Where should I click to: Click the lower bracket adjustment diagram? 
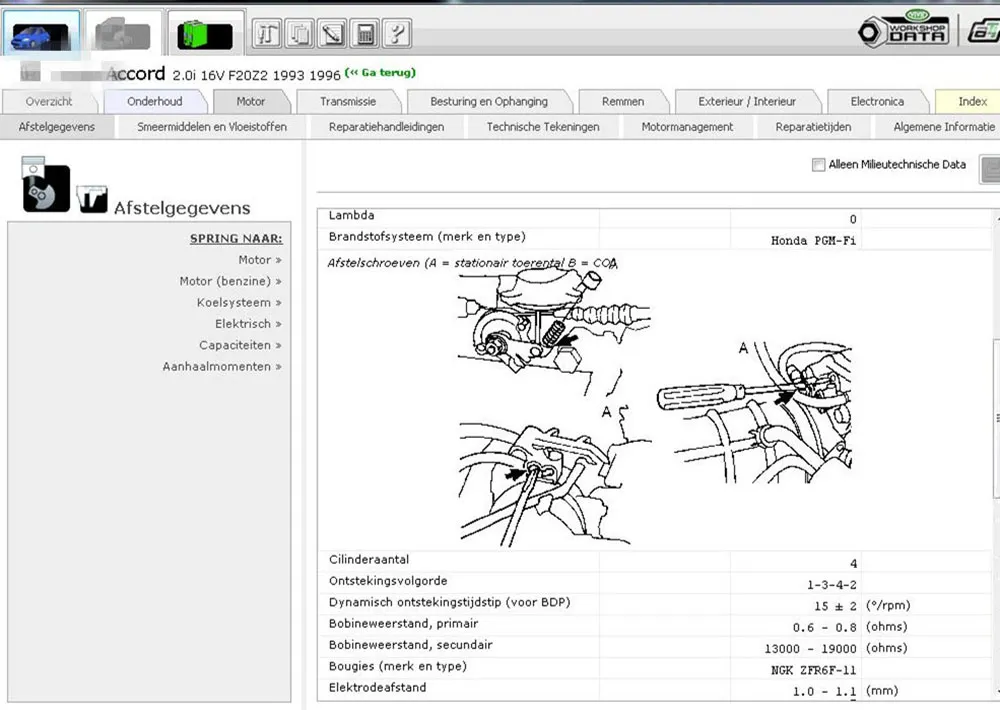point(555,475)
